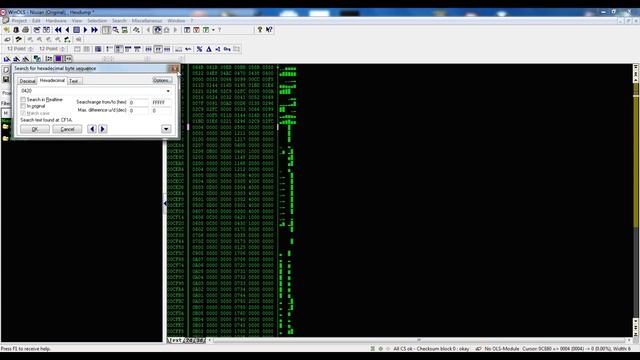
Task: Click the undo arrow toolbar icon
Action: point(188,49)
